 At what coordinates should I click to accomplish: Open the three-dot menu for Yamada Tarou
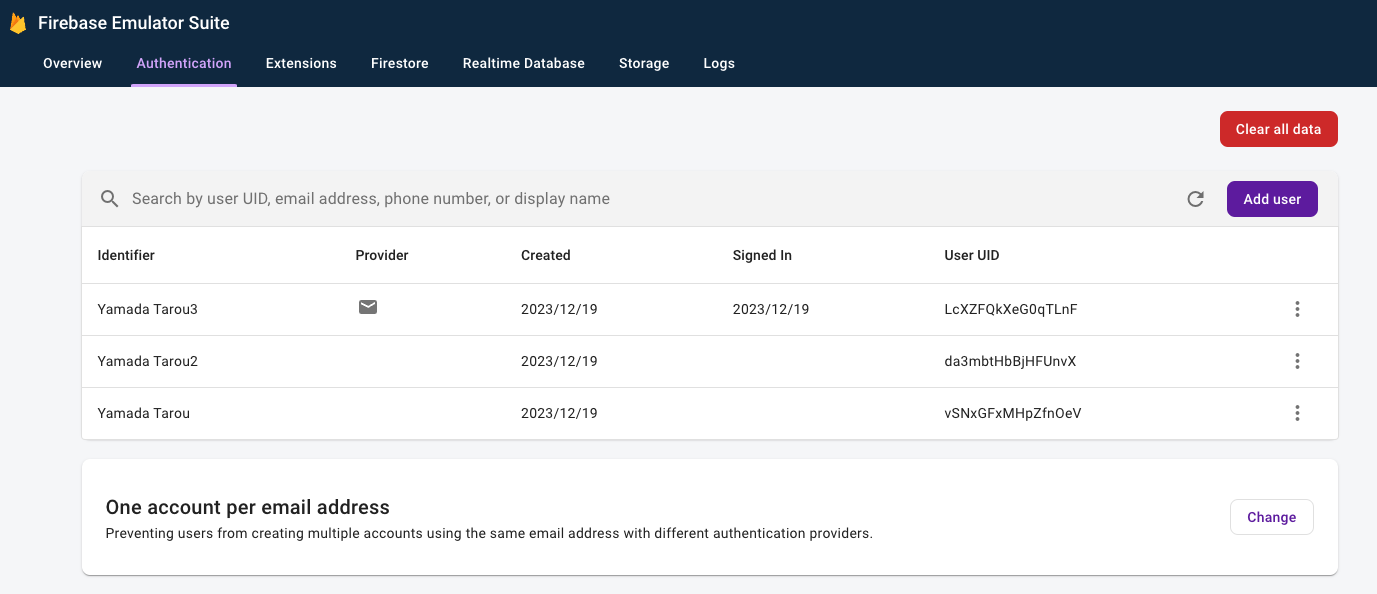point(1297,413)
